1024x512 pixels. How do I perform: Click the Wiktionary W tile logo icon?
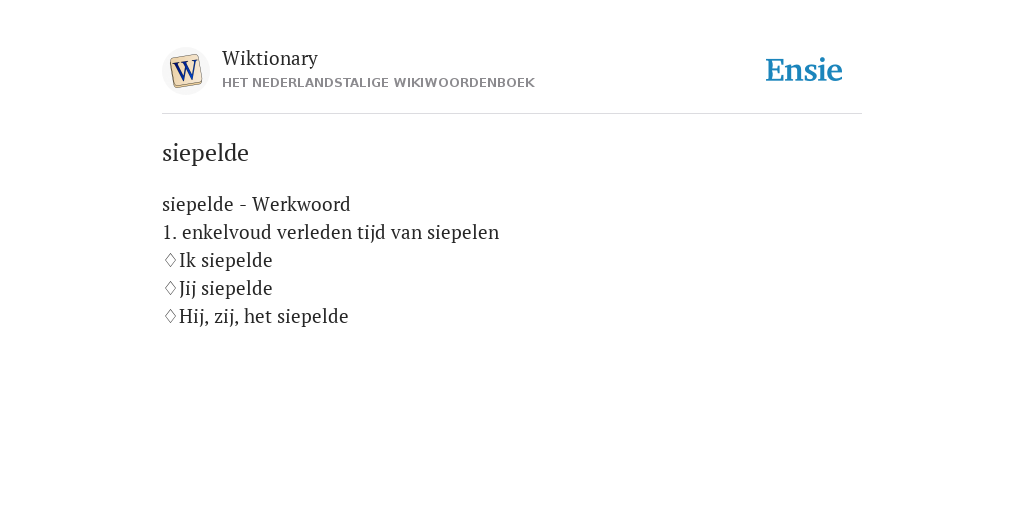pyautogui.click(x=185, y=71)
